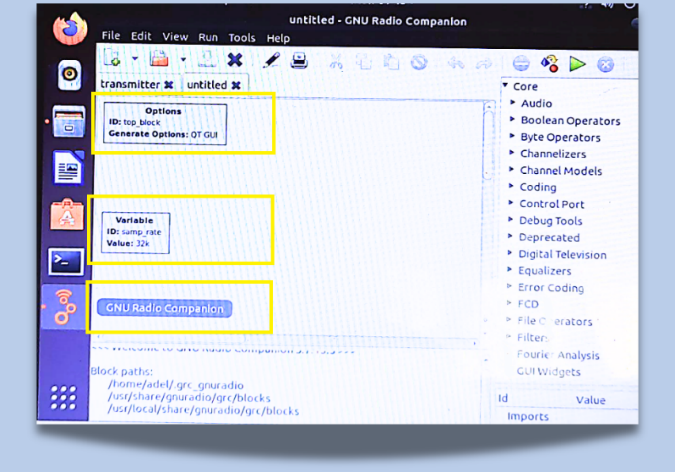
Task: Click the open file folder icon
Action: pos(158,60)
